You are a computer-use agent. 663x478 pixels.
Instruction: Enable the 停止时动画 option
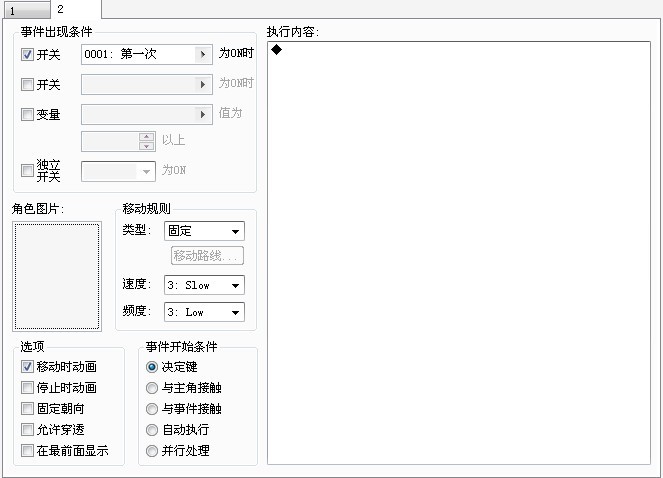click(x=27, y=387)
